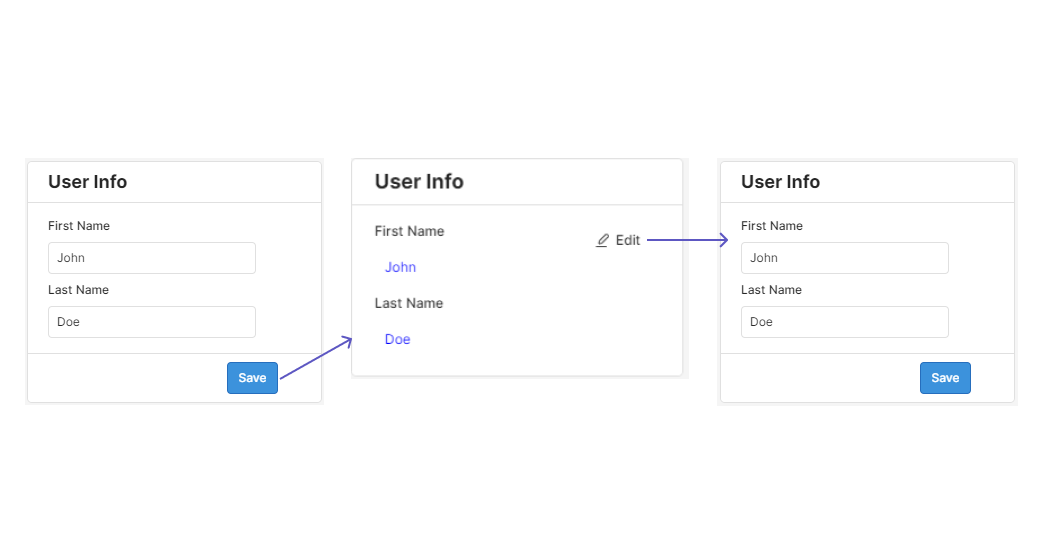Image resolution: width=1059 pixels, height=544 pixels.
Task: Click the User Info heading of the read-only card
Action: tap(419, 182)
